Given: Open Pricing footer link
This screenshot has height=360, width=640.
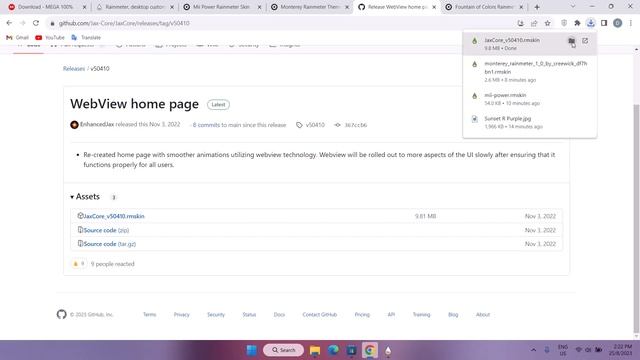Looking at the screenshot, I should point(362,314).
